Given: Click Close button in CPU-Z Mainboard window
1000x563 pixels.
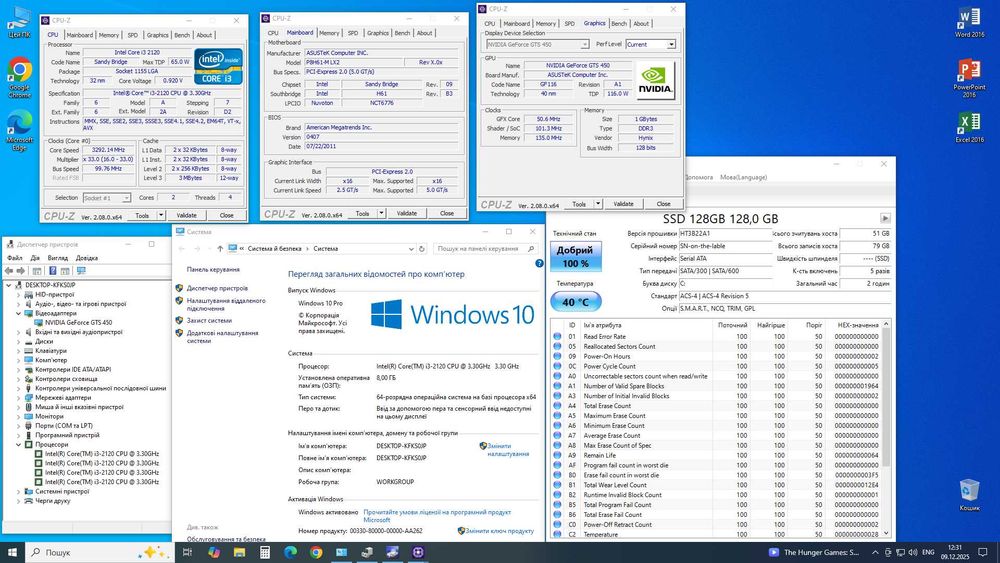Looking at the screenshot, I should pyautogui.click(x=447, y=214).
